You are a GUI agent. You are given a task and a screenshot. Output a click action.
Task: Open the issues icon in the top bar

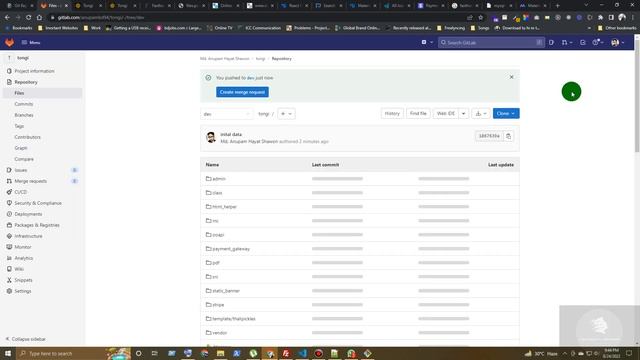[x=551, y=42]
